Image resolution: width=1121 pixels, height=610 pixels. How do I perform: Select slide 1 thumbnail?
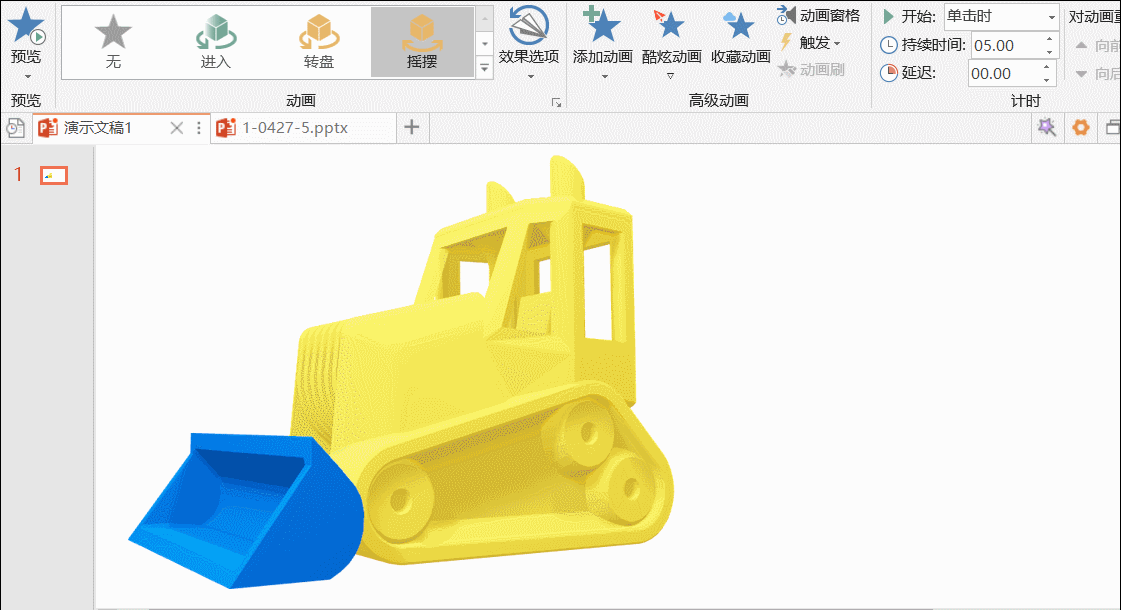click(54, 175)
